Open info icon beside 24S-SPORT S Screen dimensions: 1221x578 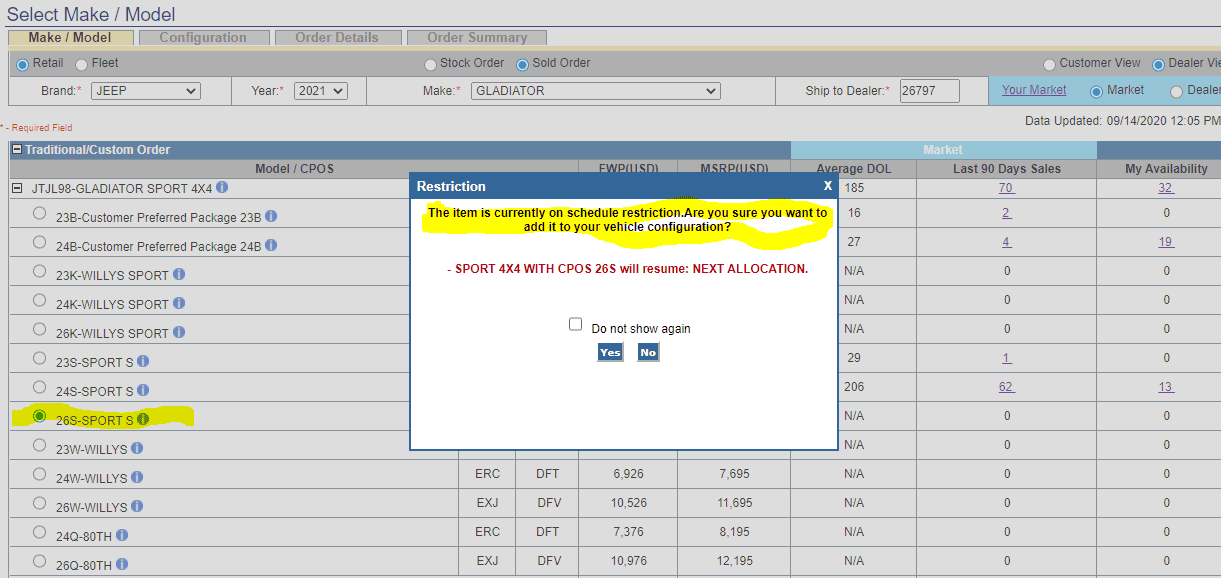[x=143, y=390]
